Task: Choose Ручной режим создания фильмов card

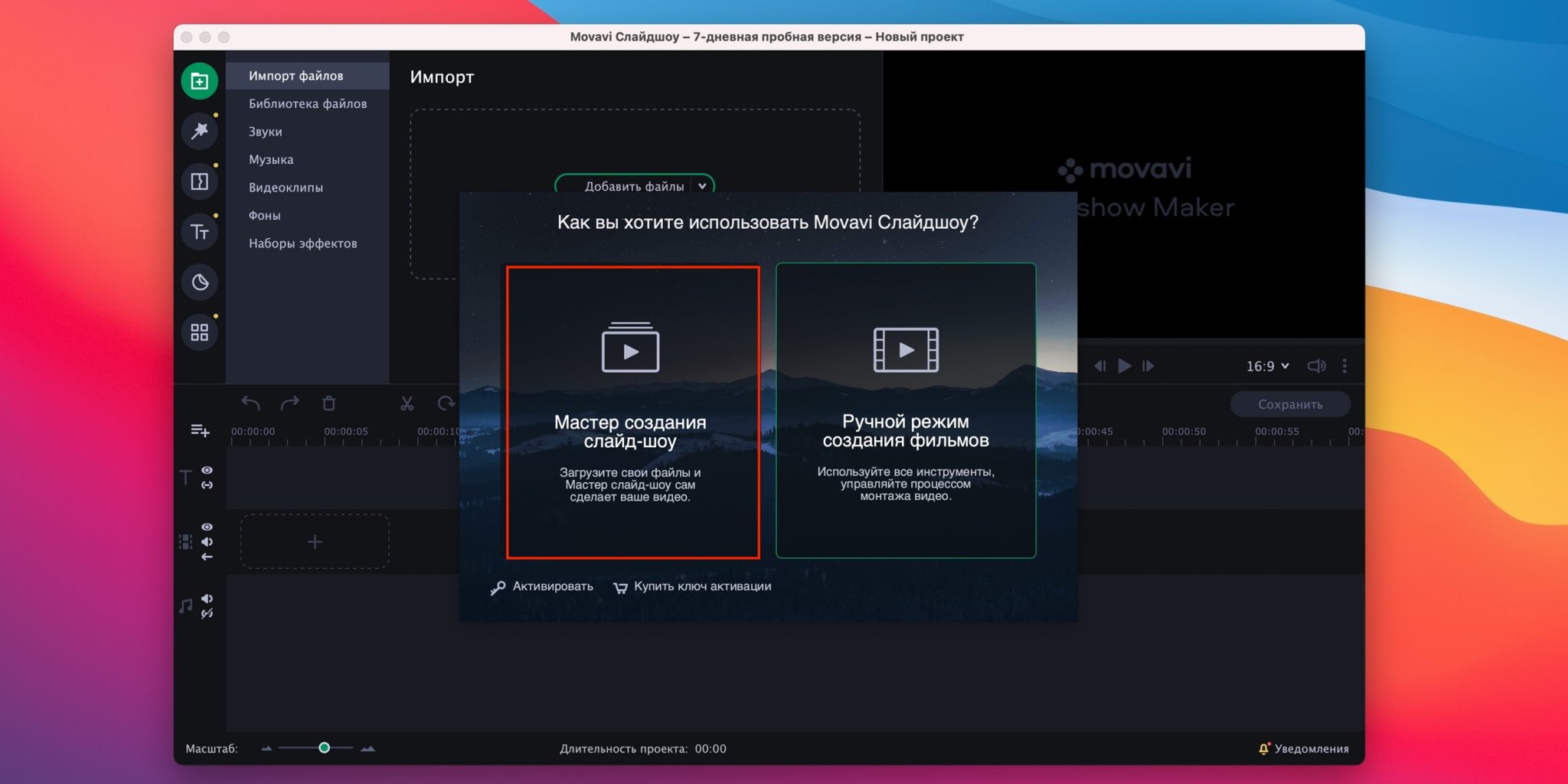Action: coord(906,410)
